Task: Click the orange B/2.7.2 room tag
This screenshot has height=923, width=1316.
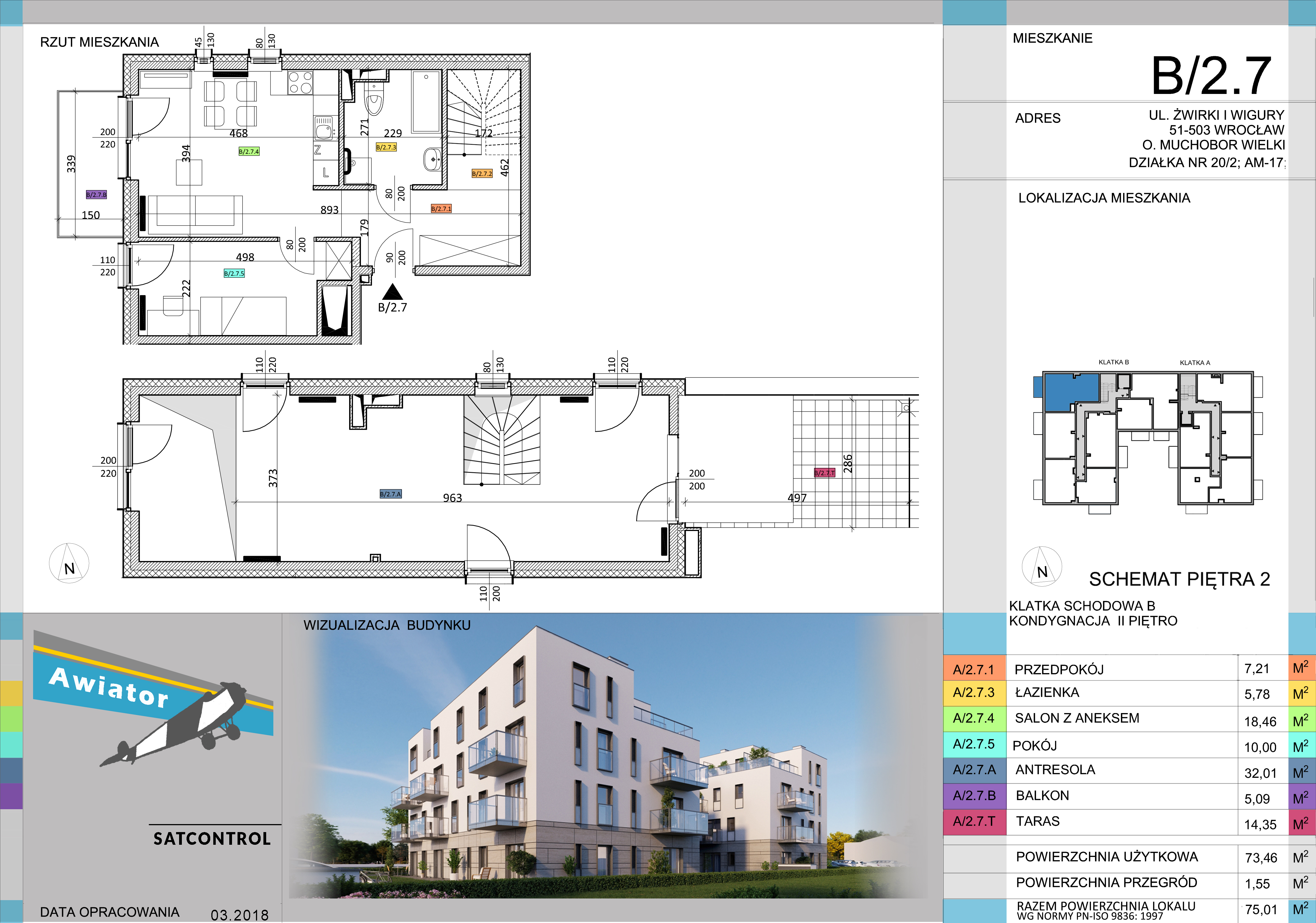Action: (482, 174)
